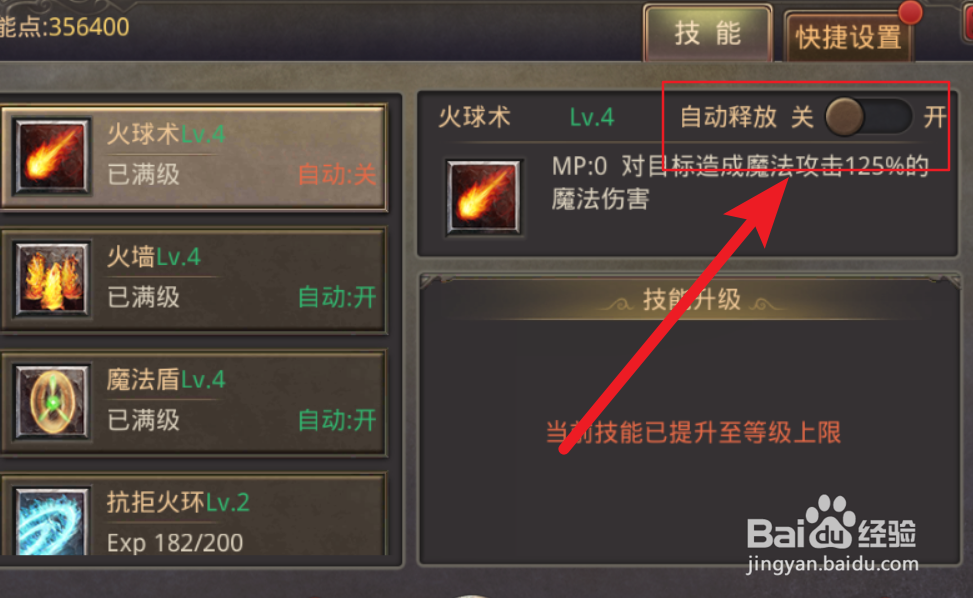Click the red notification dot on 快捷设置
The height and width of the screenshot is (598, 973).
910,12
